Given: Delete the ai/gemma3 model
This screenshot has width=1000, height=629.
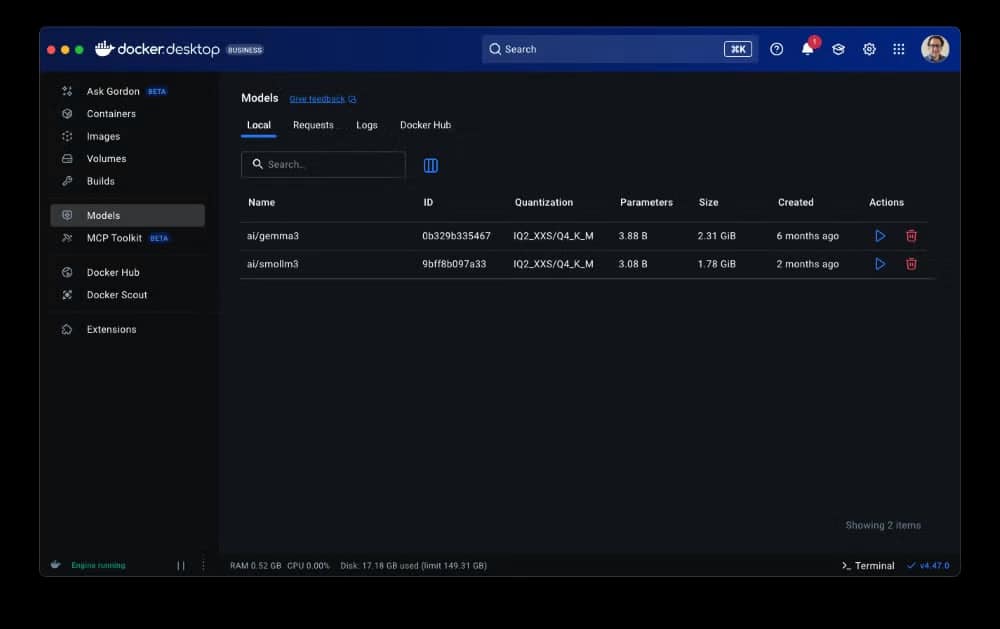Looking at the screenshot, I should tap(911, 236).
